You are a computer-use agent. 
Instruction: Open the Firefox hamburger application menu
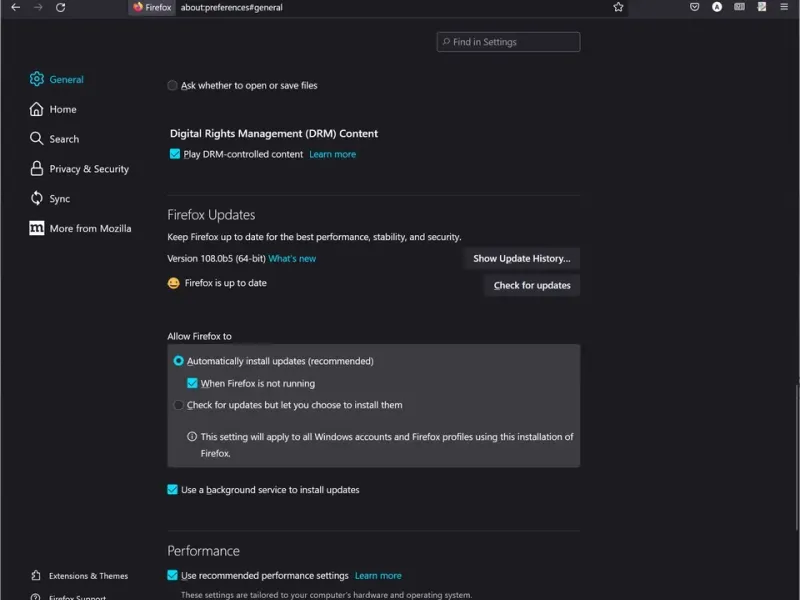click(786, 7)
